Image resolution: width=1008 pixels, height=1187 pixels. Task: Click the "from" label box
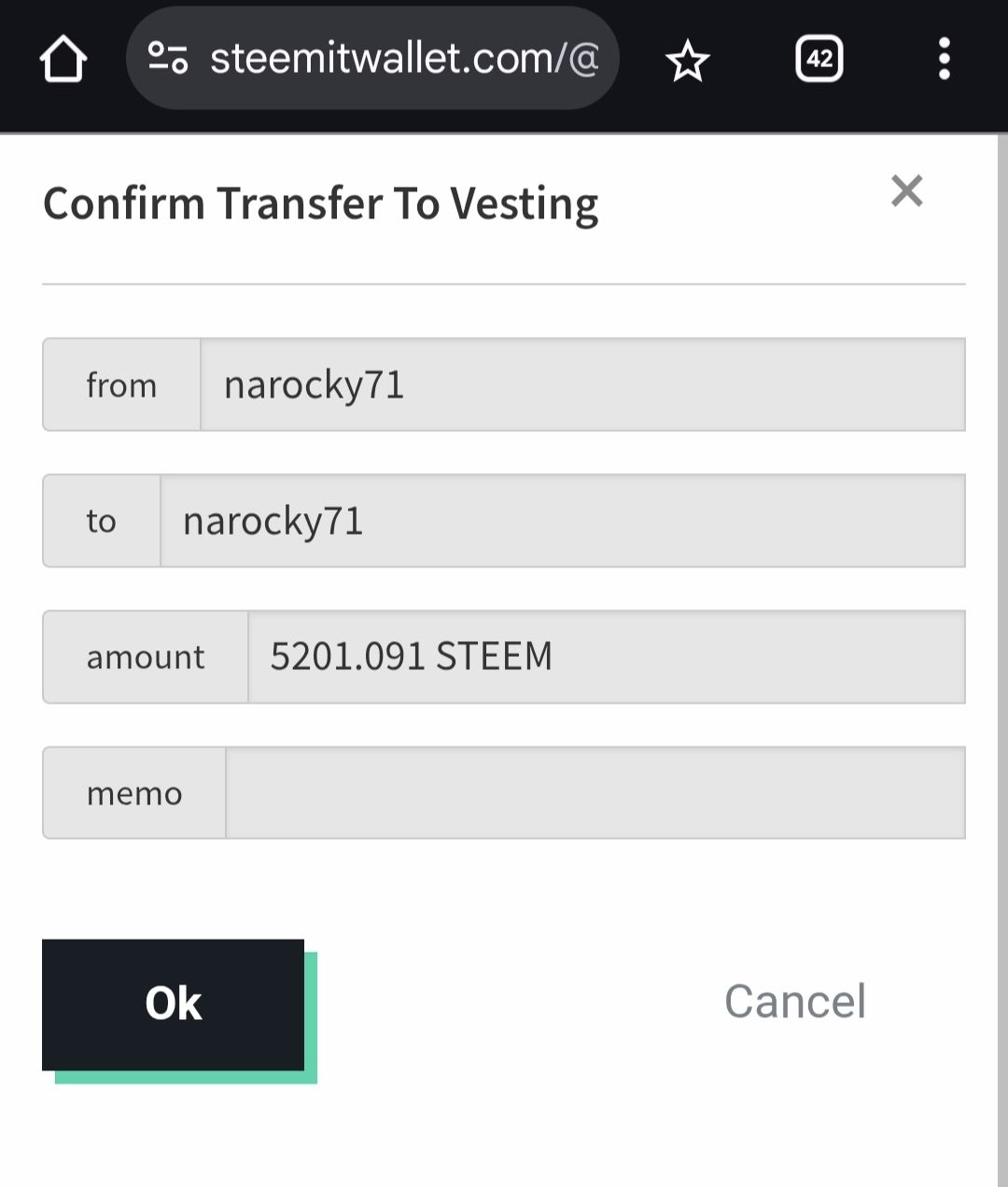pyautogui.click(x=121, y=384)
